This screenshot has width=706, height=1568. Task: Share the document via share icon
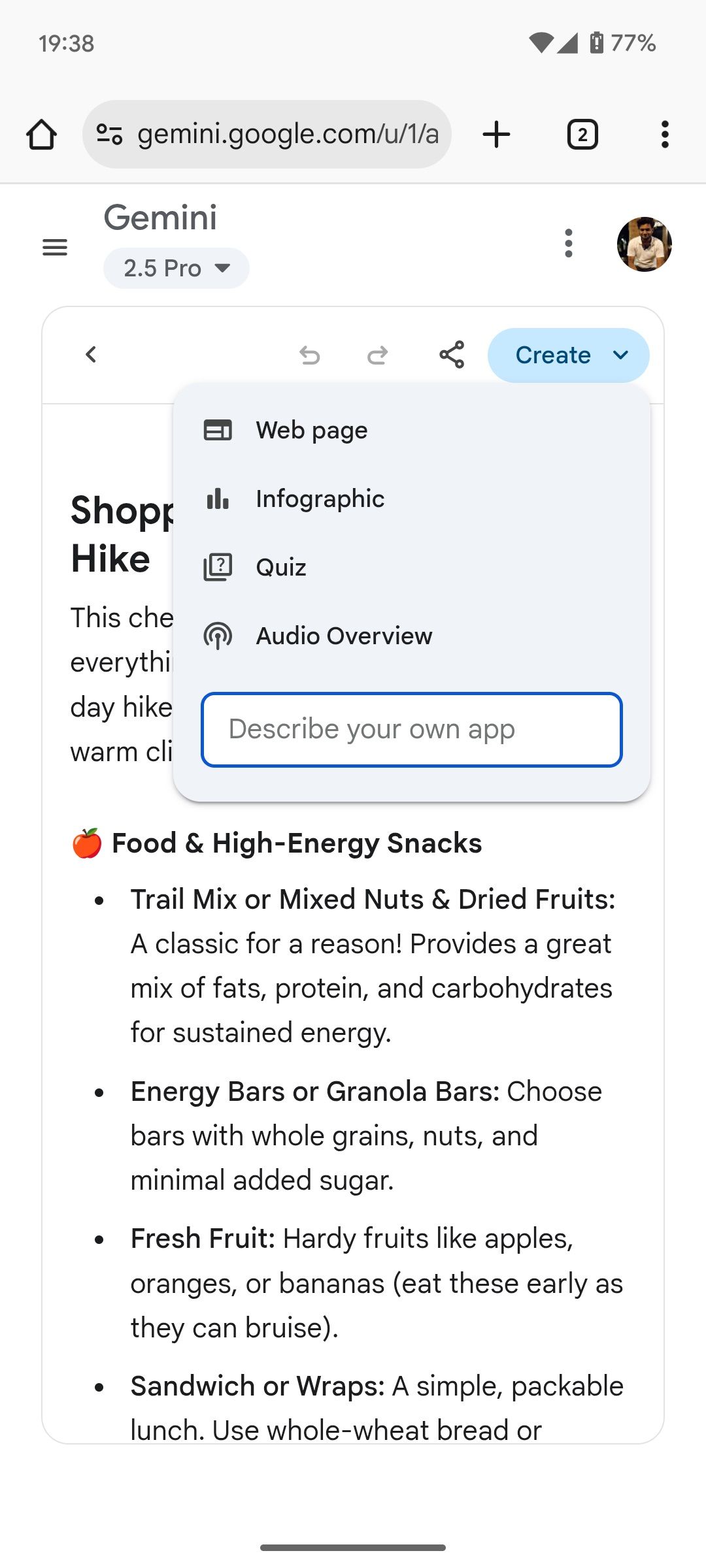452,355
